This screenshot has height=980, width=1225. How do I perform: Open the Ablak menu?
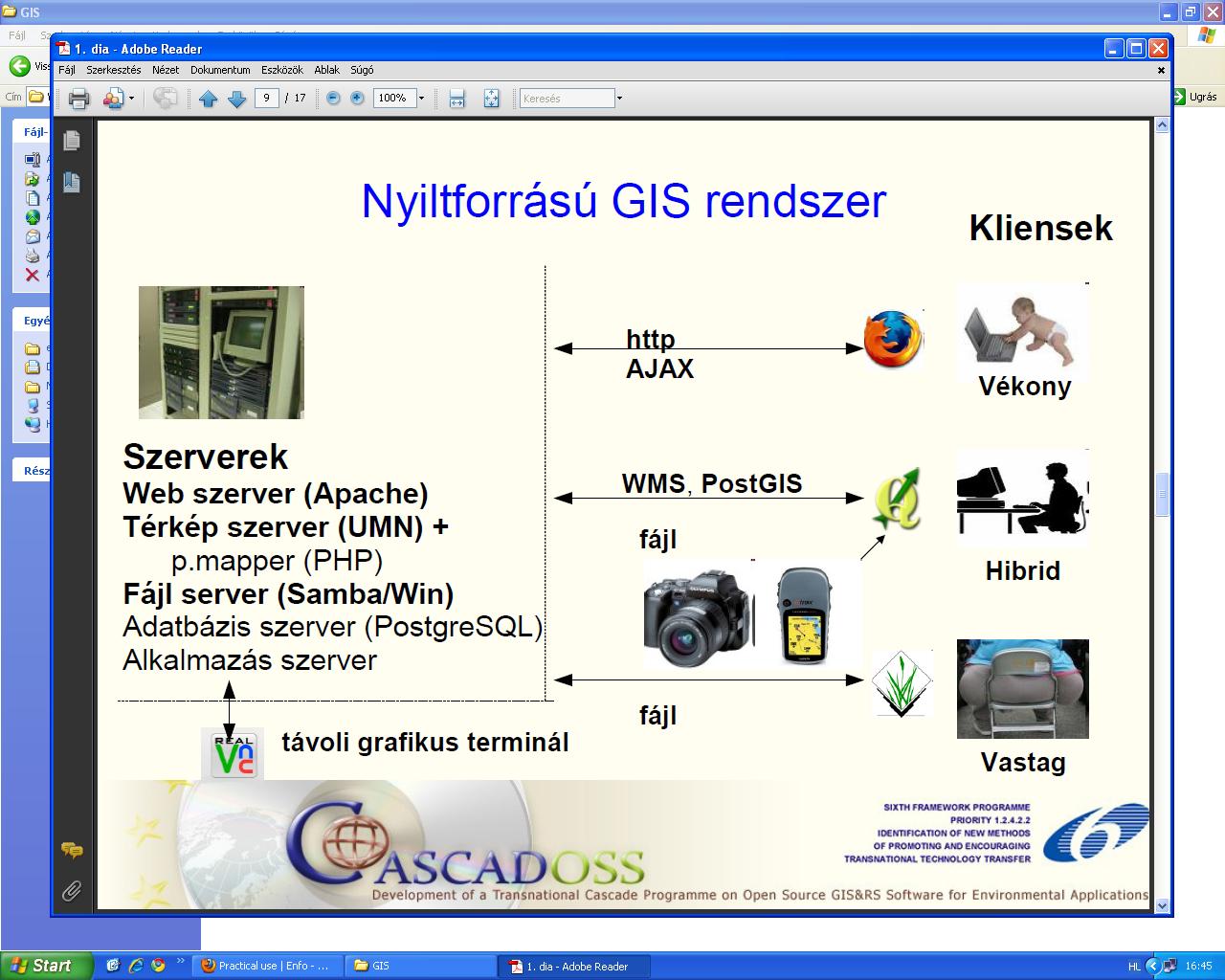coord(327,70)
